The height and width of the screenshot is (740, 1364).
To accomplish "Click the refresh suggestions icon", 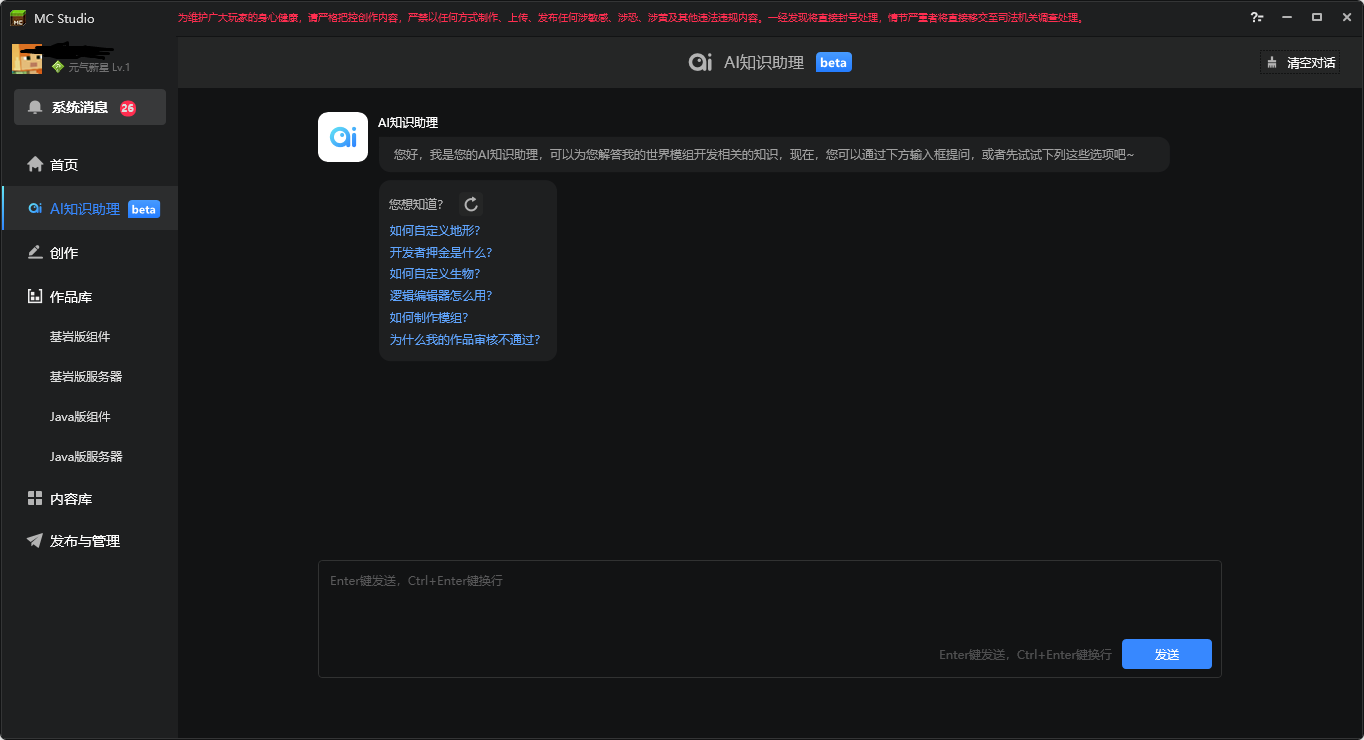I will point(471,204).
